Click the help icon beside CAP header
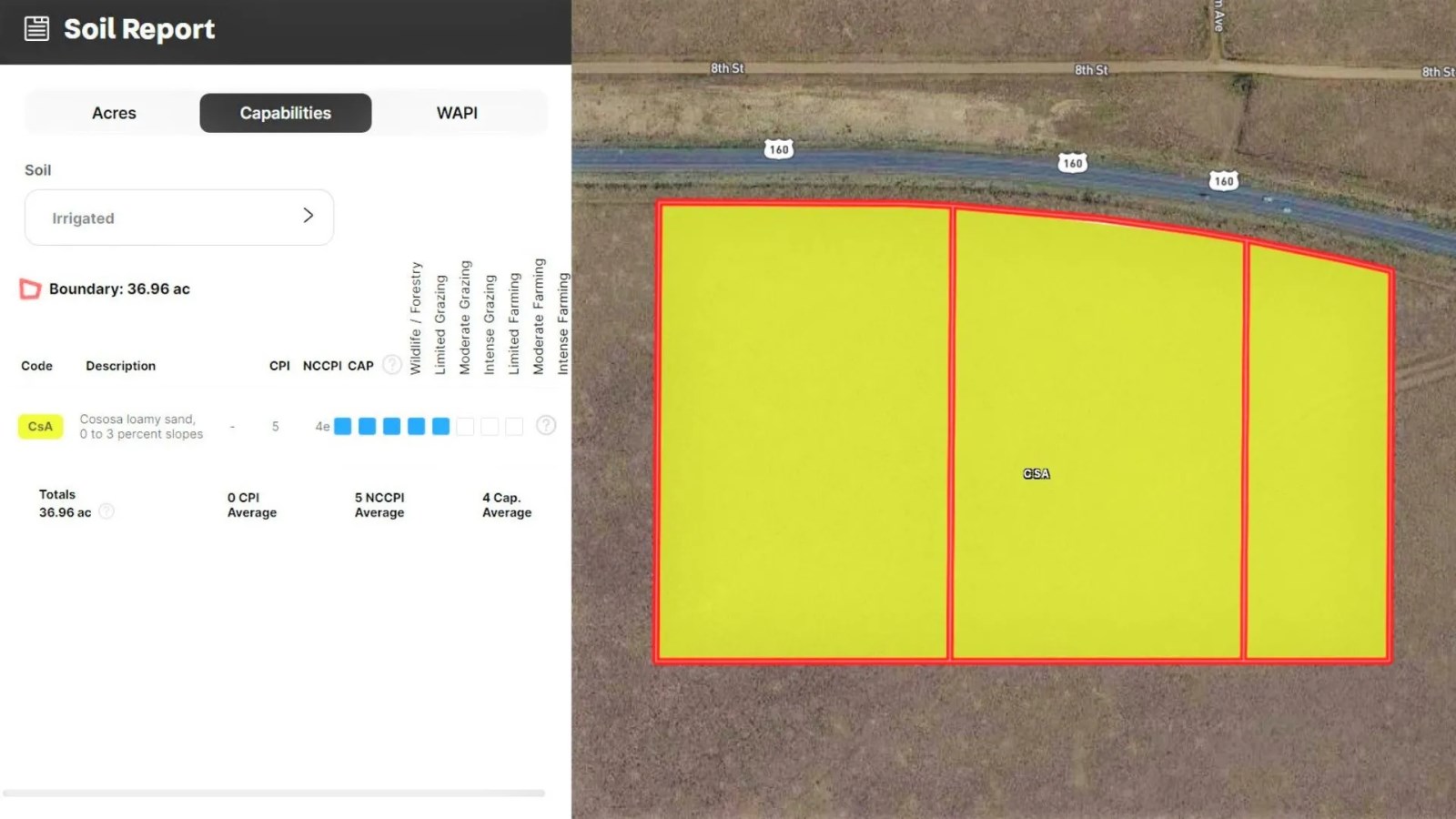 pos(391,365)
